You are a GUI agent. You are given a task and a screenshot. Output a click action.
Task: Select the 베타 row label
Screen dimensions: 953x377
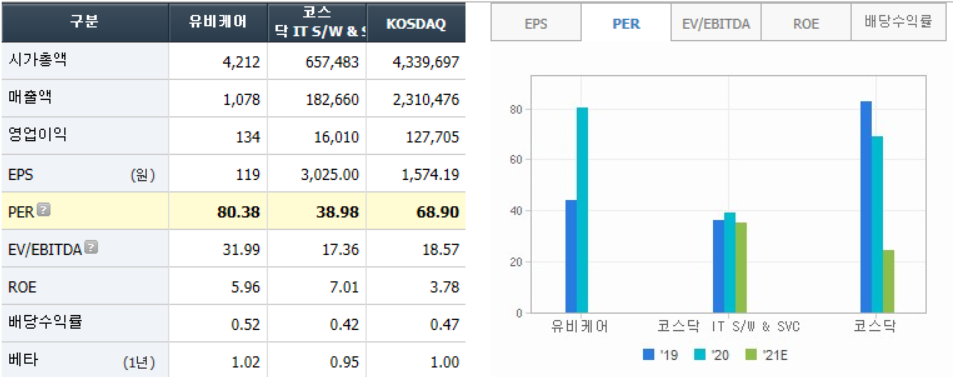click(x=23, y=360)
